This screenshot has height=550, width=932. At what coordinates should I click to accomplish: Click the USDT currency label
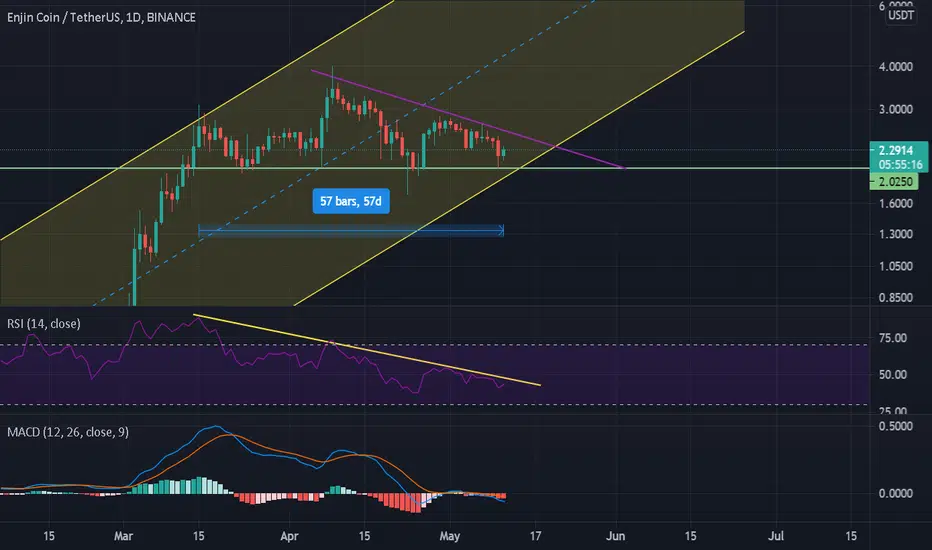[x=900, y=15]
